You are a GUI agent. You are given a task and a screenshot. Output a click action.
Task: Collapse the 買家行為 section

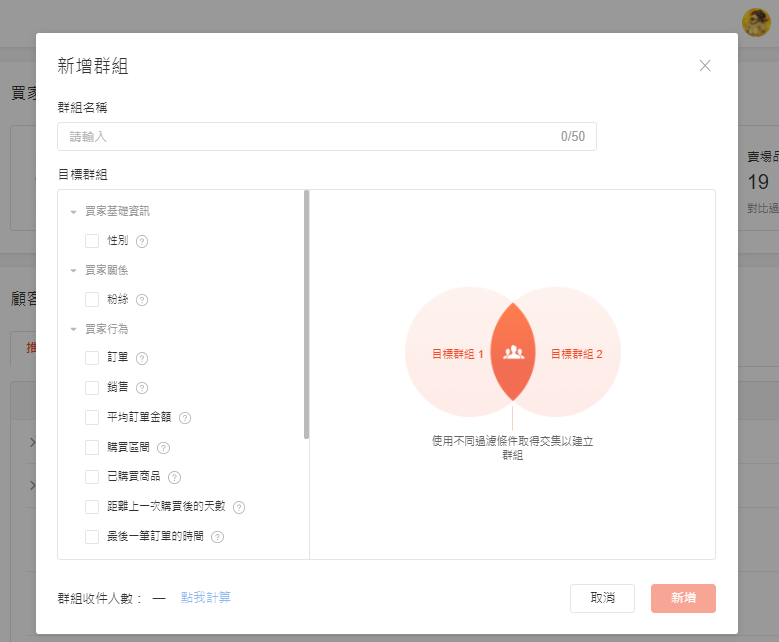click(x=74, y=329)
